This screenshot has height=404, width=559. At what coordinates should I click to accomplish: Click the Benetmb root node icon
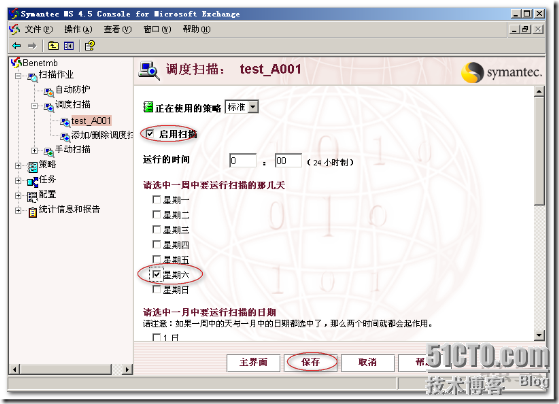[16, 63]
